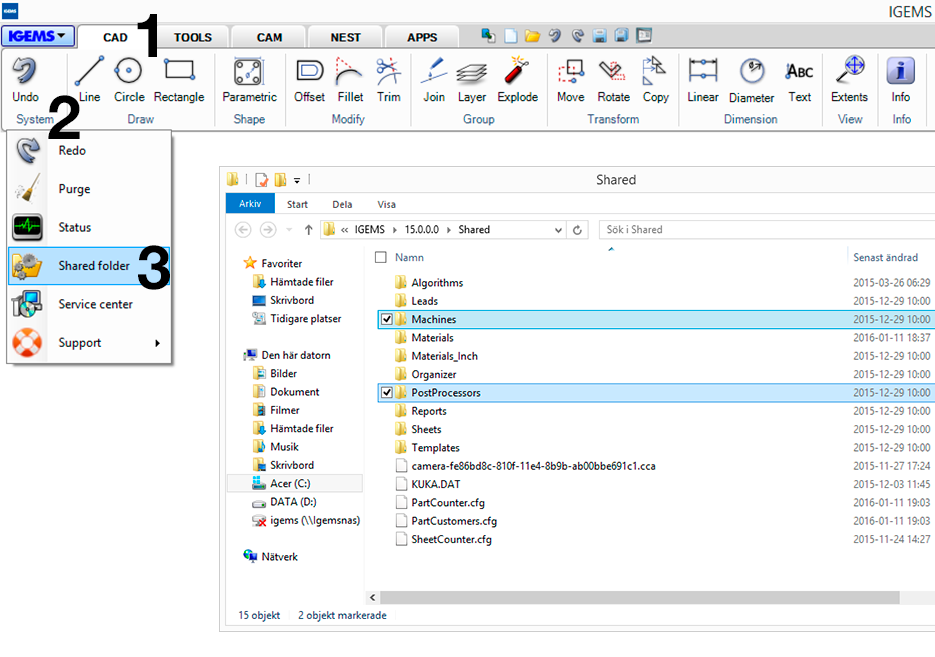The height and width of the screenshot is (657, 935).
Task: Switch to the TOOLS ribbon tab
Action: click(x=193, y=37)
